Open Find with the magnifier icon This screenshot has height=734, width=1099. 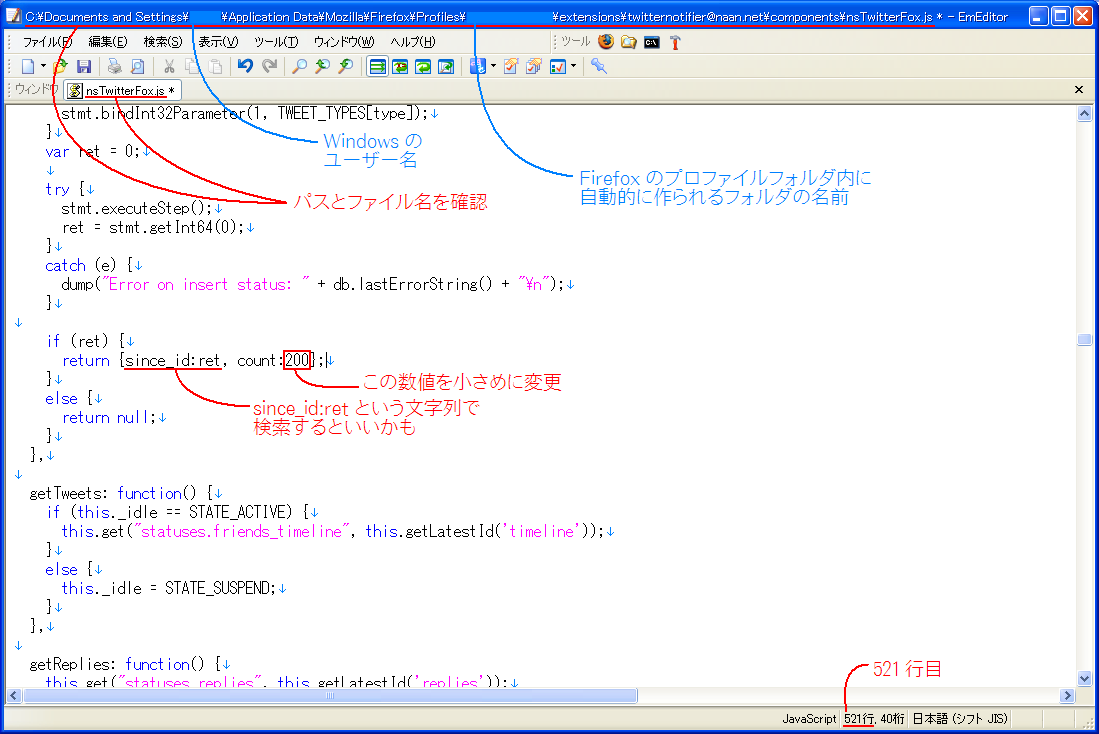tap(299, 66)
